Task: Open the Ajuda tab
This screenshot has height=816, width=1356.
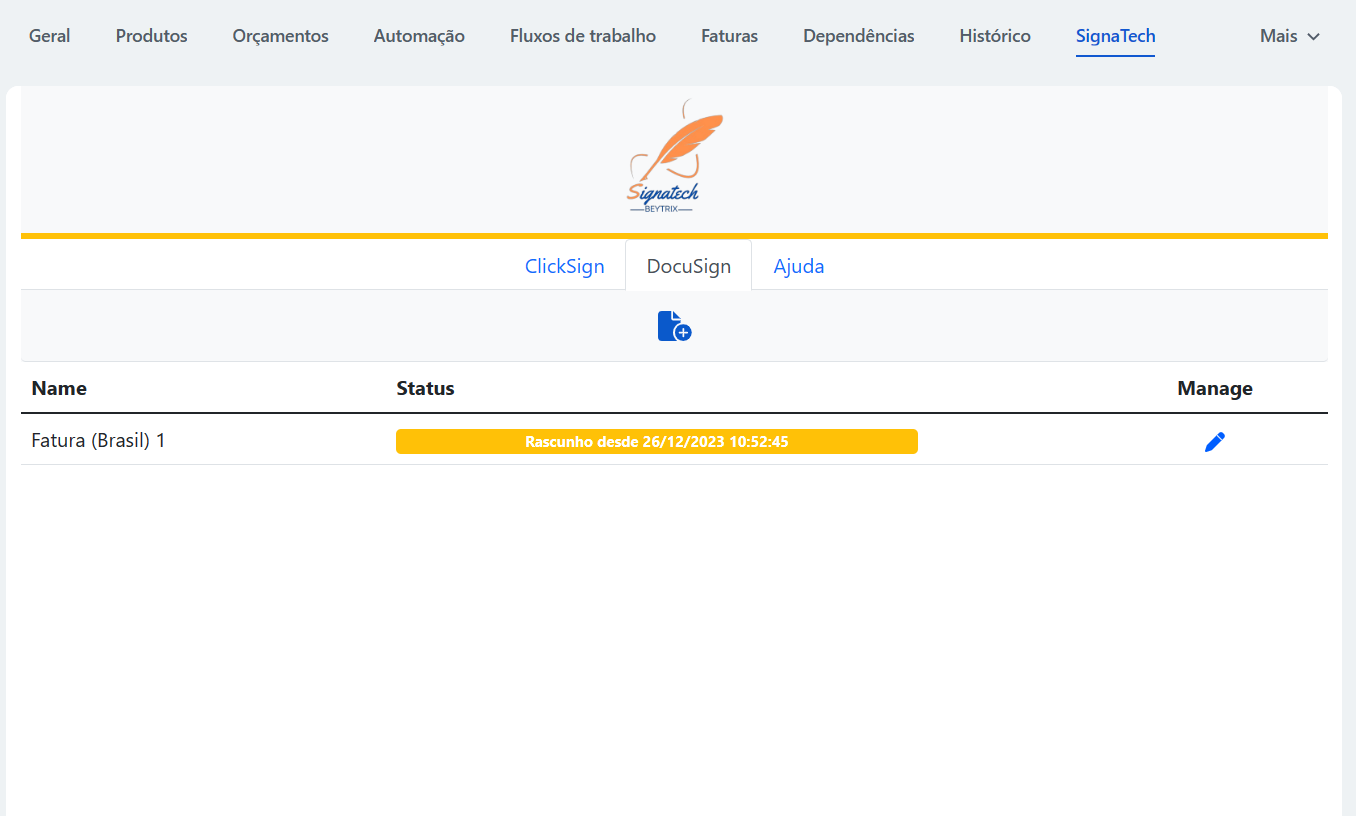Action: (798, 267)
